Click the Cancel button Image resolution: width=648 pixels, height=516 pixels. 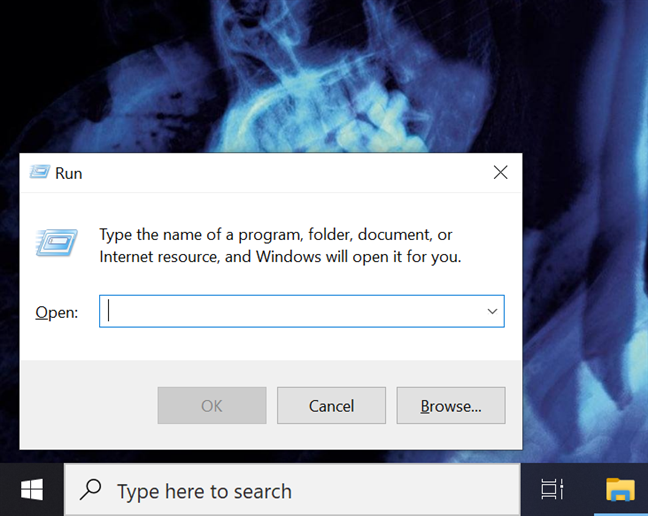tap(331, 405)
